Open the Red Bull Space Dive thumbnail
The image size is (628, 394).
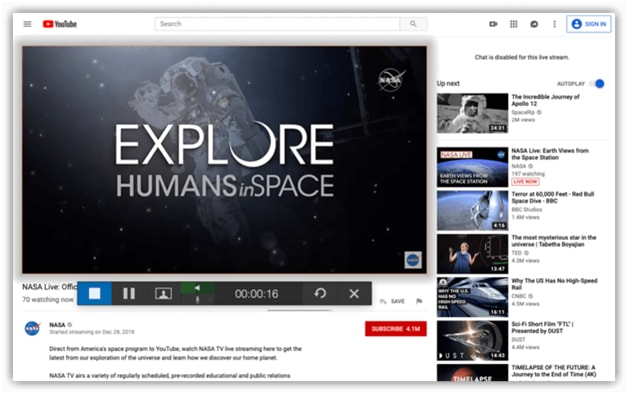(473, 211)
